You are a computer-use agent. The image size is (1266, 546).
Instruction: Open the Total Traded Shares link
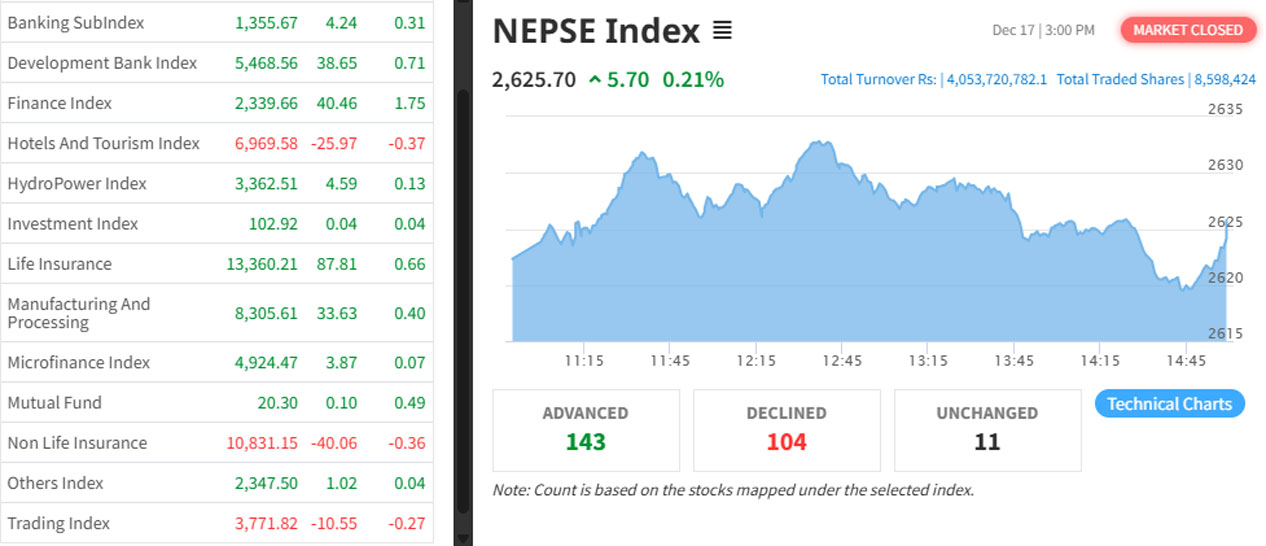click(1155, 79)
